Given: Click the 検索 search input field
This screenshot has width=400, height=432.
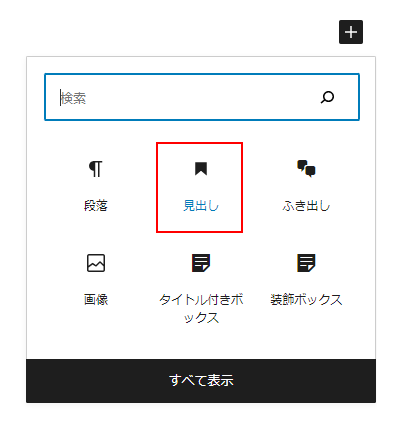Looking at the screenshot, I should (202, 97).
